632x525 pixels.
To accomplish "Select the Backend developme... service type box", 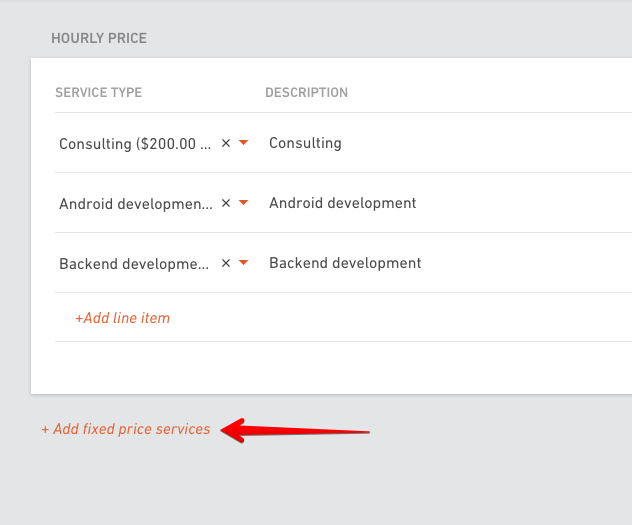I will click(x=154, y=264).
